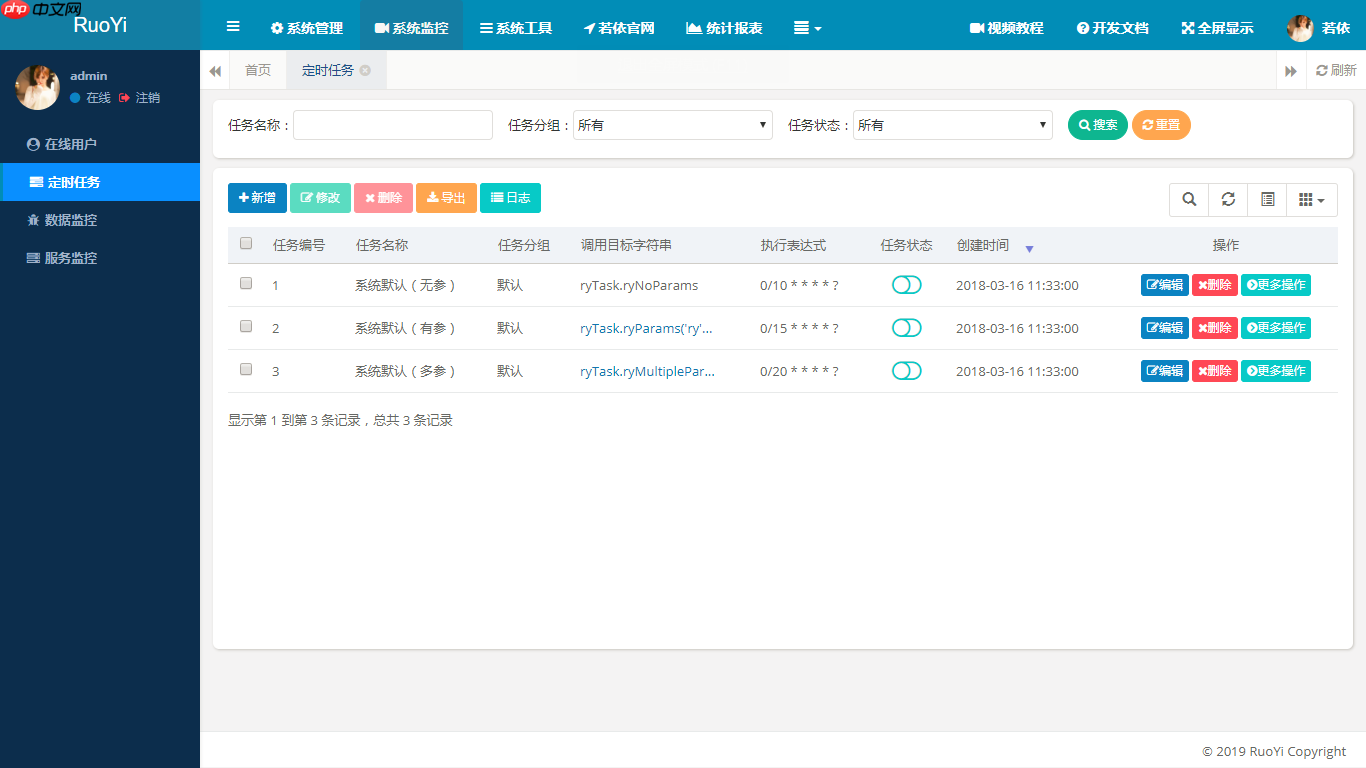Screen dimensions: 1366x768
Task: Open the 任务状态 status dropdown
Action: tap(952, 124)
